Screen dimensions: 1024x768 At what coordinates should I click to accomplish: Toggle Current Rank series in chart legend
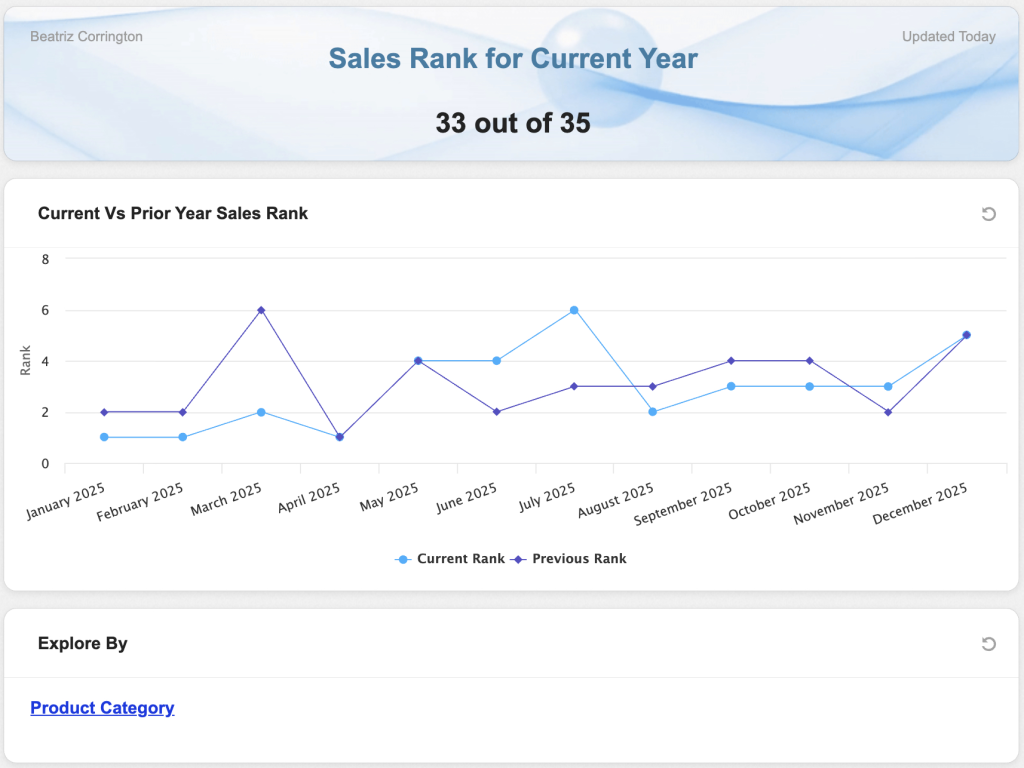[460, 559]
